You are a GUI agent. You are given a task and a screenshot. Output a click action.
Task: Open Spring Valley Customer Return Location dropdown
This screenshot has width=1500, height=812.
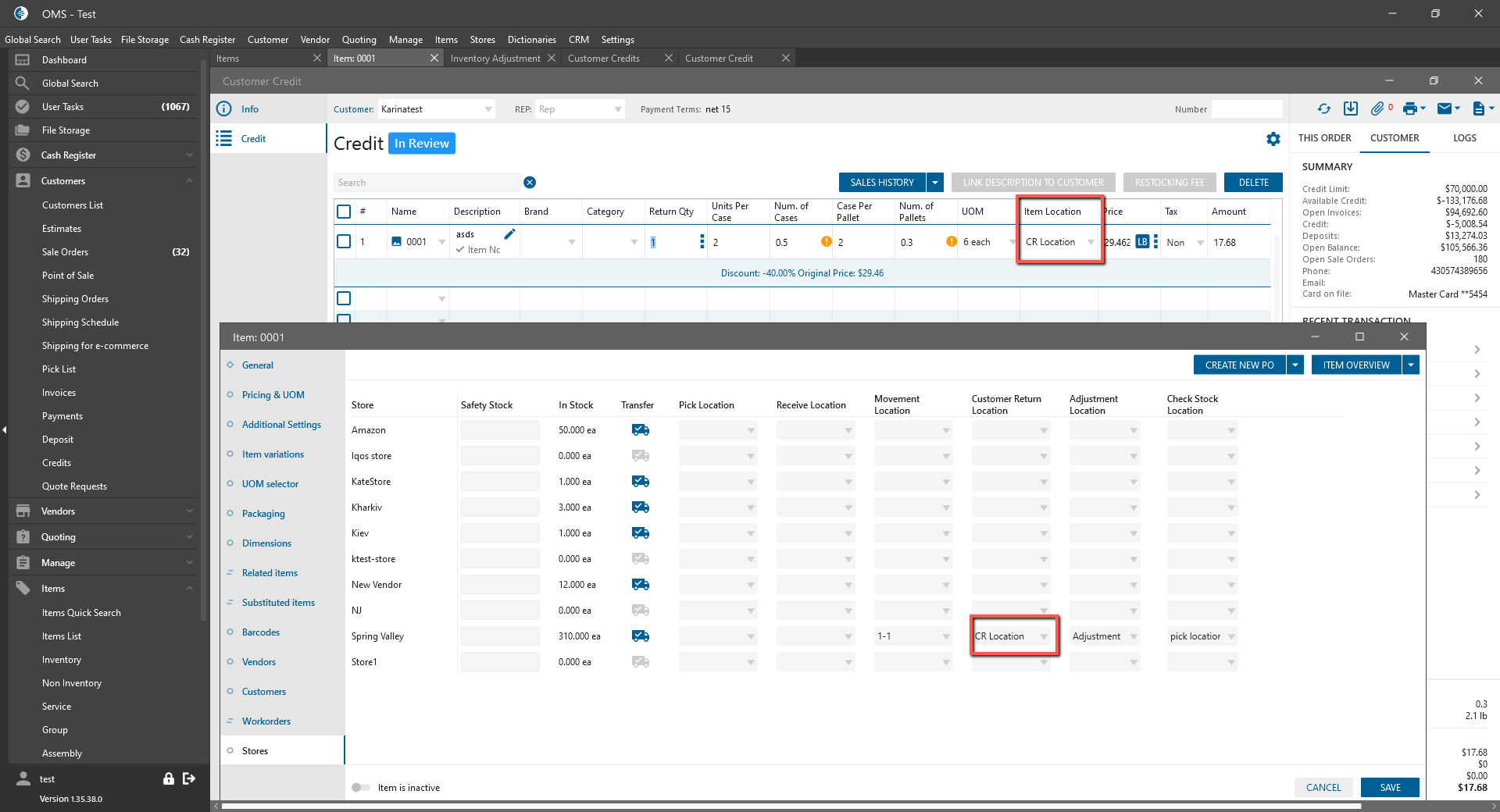(1044, 636)
